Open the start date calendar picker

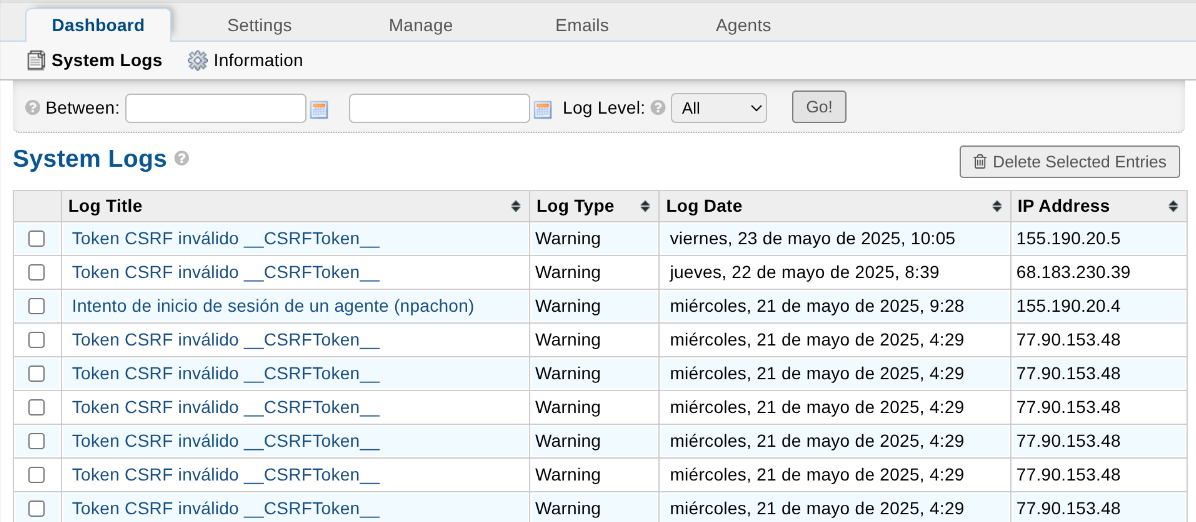319,109
